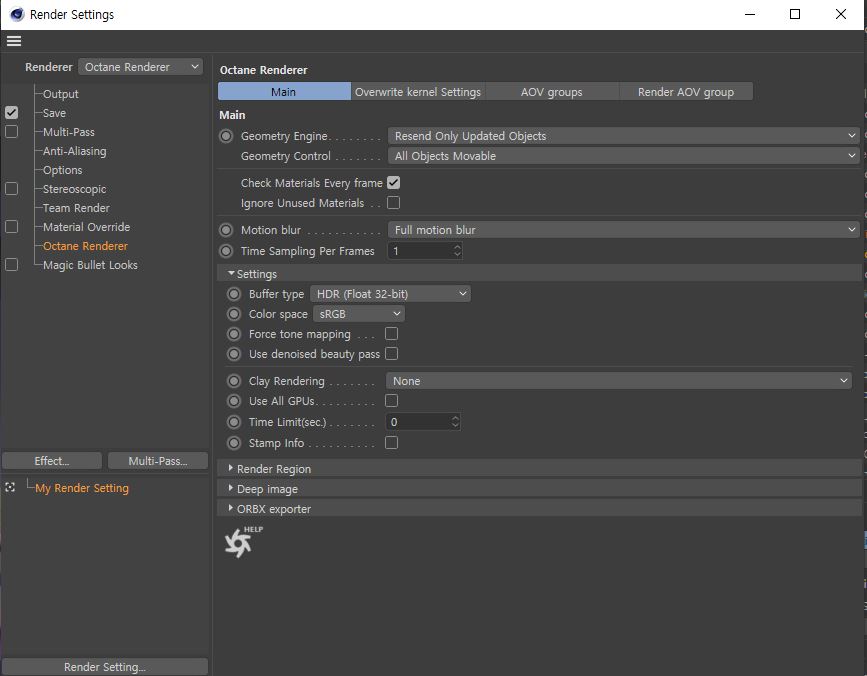867x676 pixels.
Task: Enable Use All GPUs checkbox
Action: point(391,401)
